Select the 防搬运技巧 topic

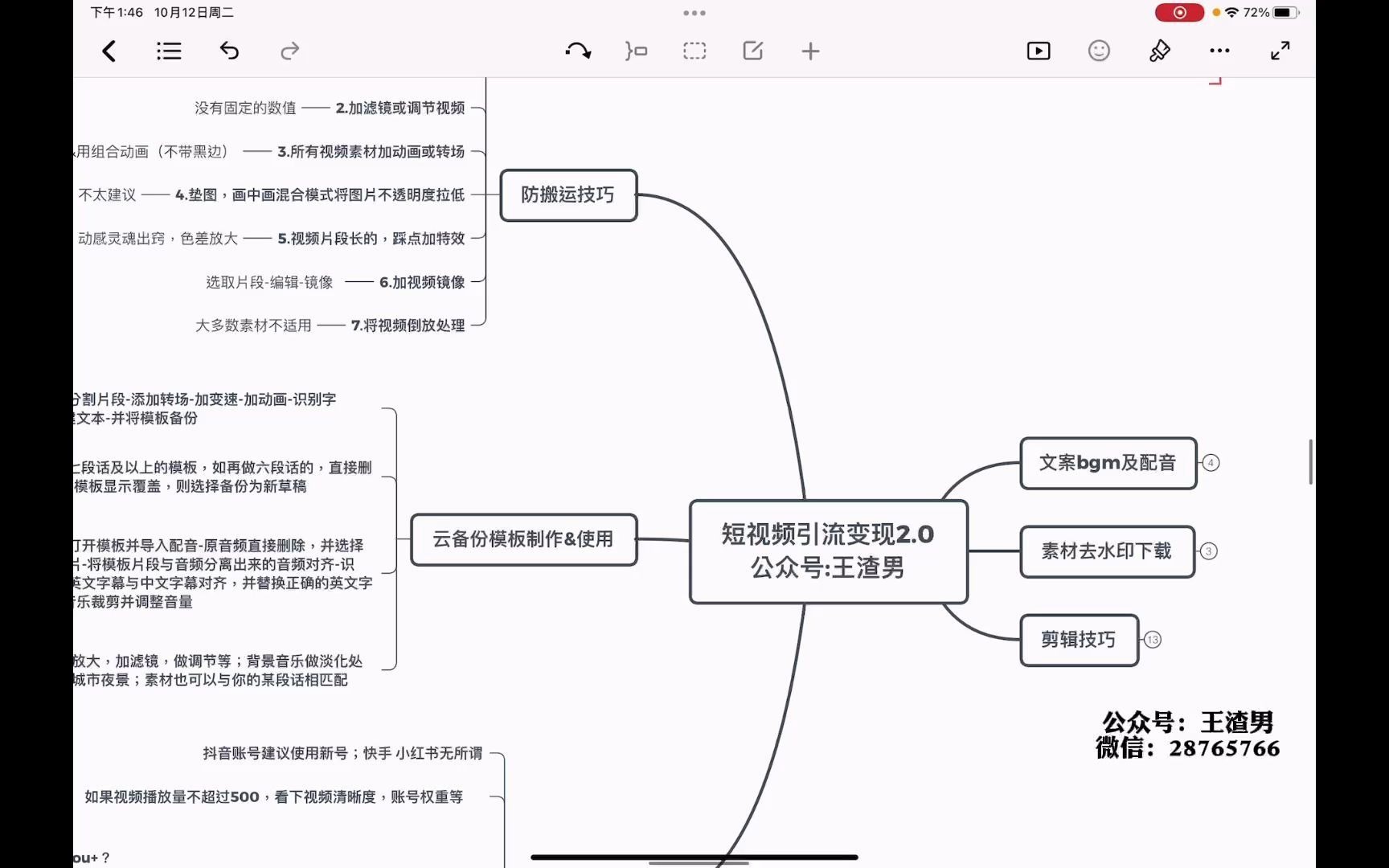pyautogui.click(x=568, y=194)
